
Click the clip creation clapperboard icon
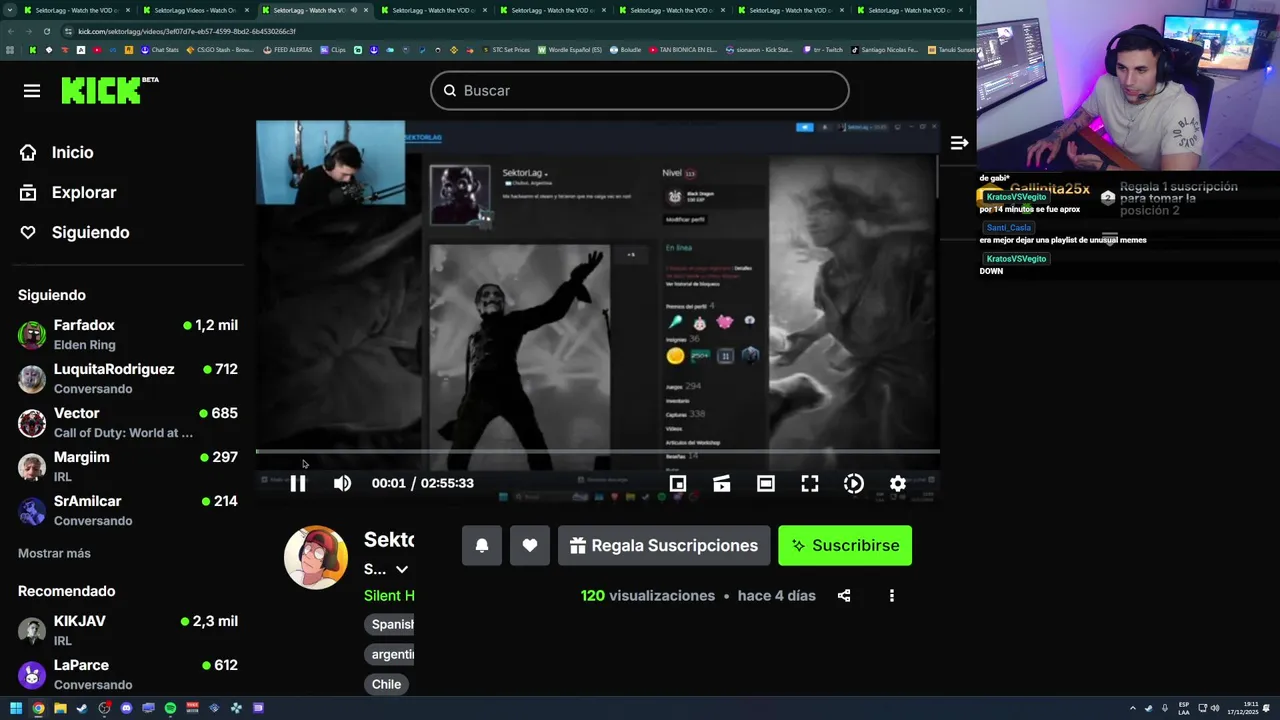(722, 484)
